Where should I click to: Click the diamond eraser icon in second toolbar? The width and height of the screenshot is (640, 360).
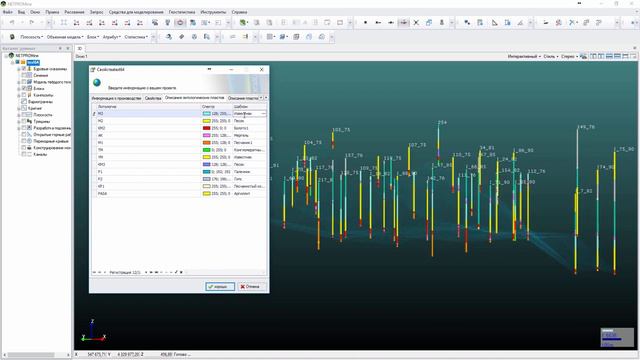181,37
